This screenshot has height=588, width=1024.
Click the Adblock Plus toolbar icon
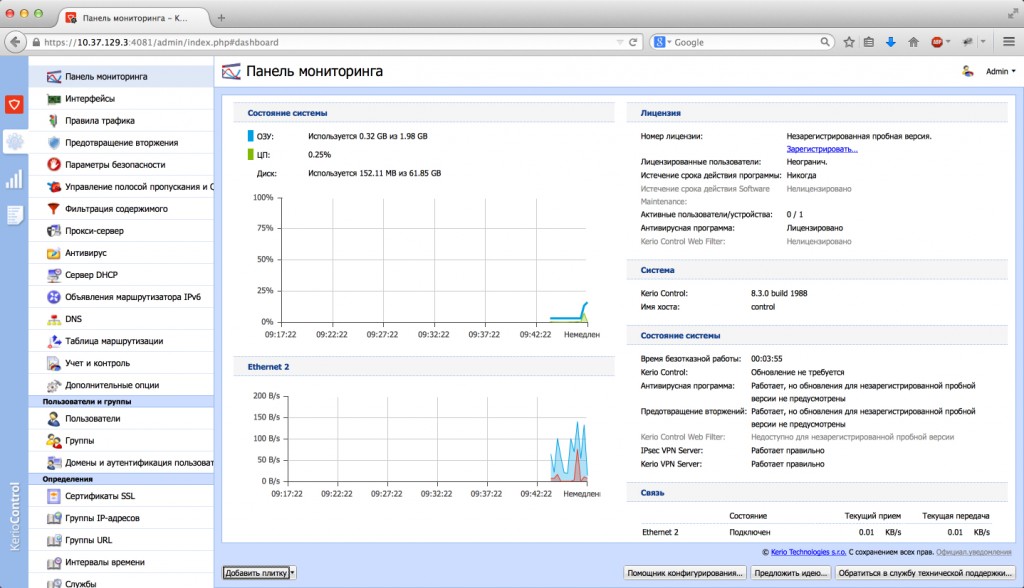(937, 42)
